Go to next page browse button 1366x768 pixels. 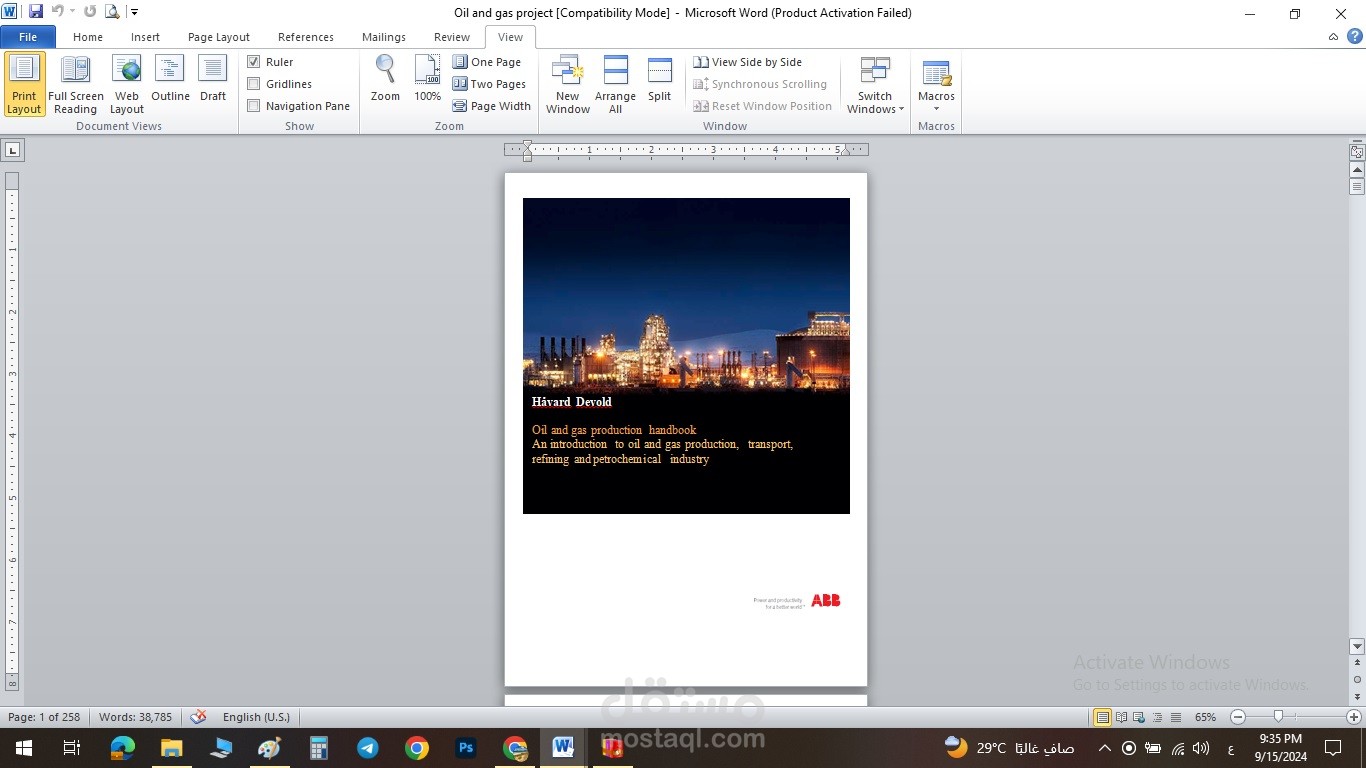point(1357,696)
